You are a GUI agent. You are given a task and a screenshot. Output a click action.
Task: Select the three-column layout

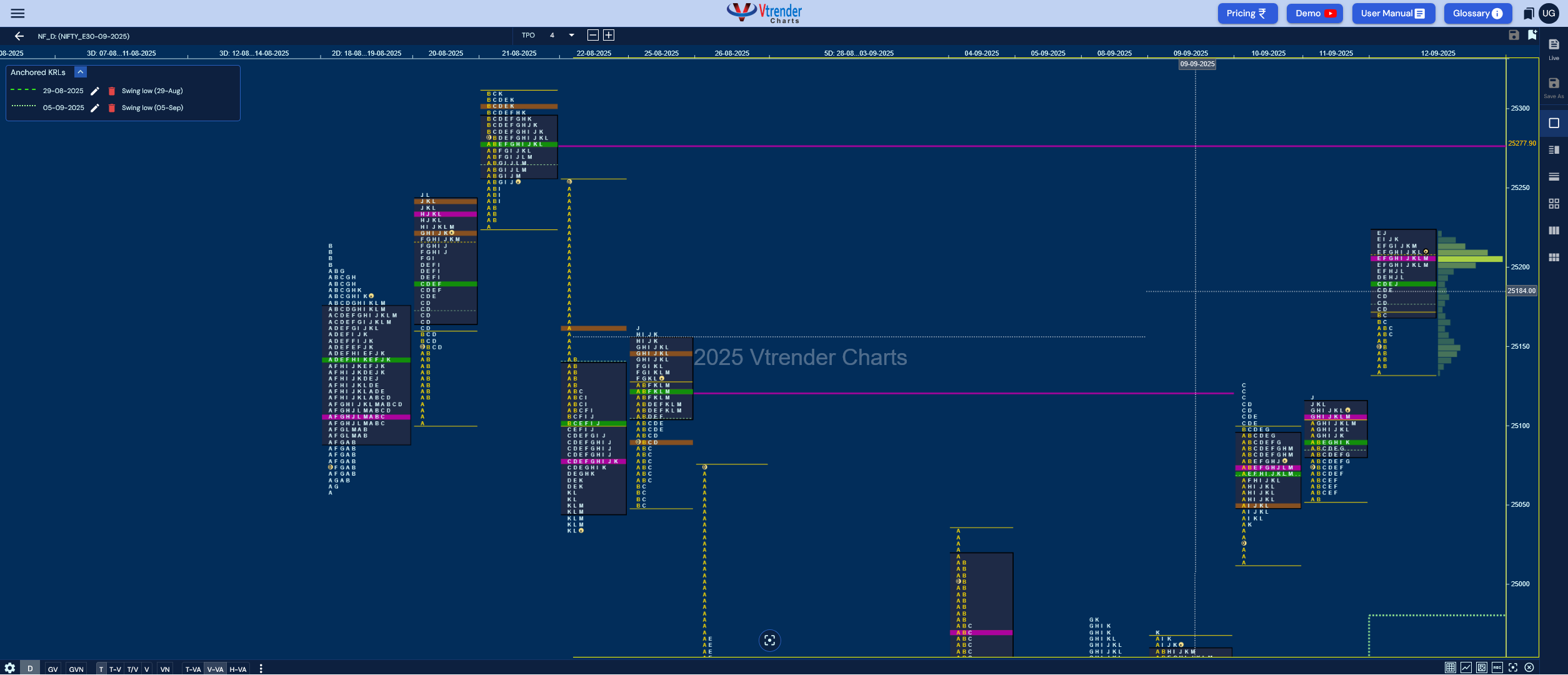pos(1554,231)
